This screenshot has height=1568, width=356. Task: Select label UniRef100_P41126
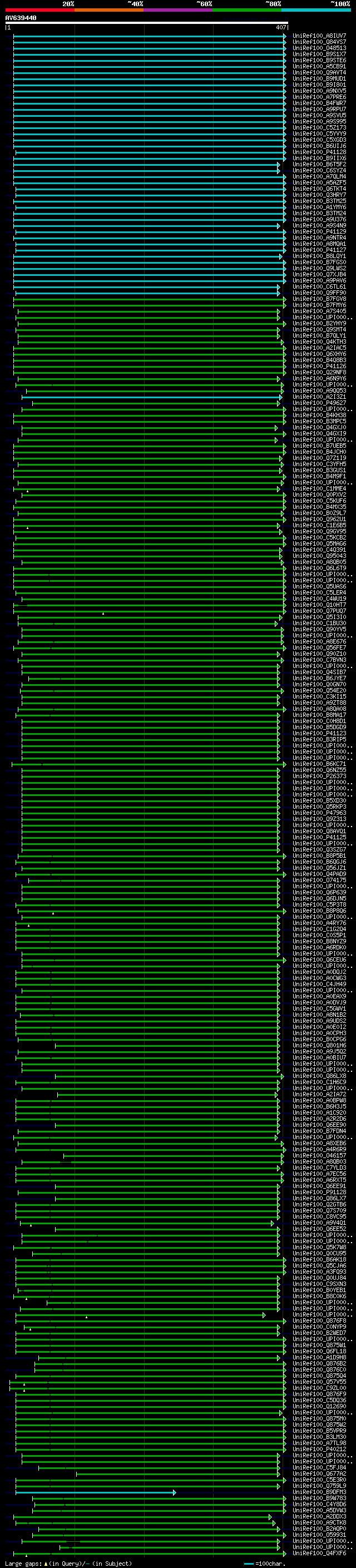click(x=319, y=366)
